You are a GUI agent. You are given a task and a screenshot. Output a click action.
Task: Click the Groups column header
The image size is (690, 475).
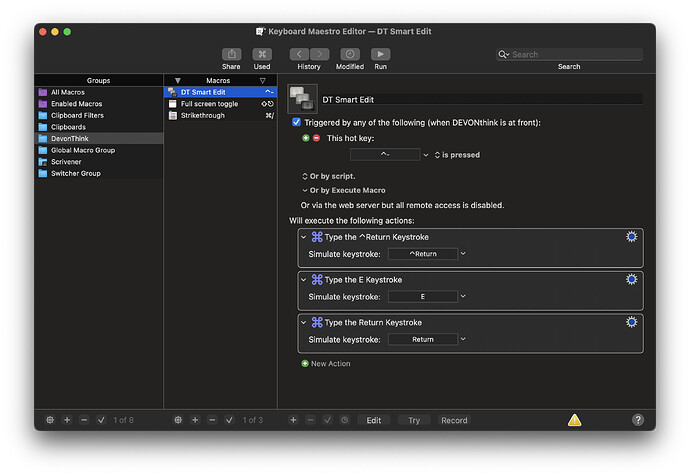pyautogui.click(x=99, y=81)
